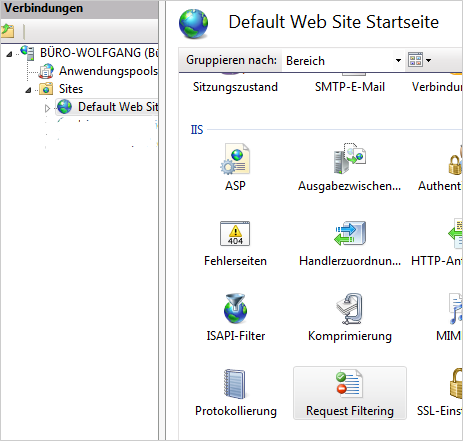Select Default Web Site tree label
The image size is (463, 441).
coord(118,107)
